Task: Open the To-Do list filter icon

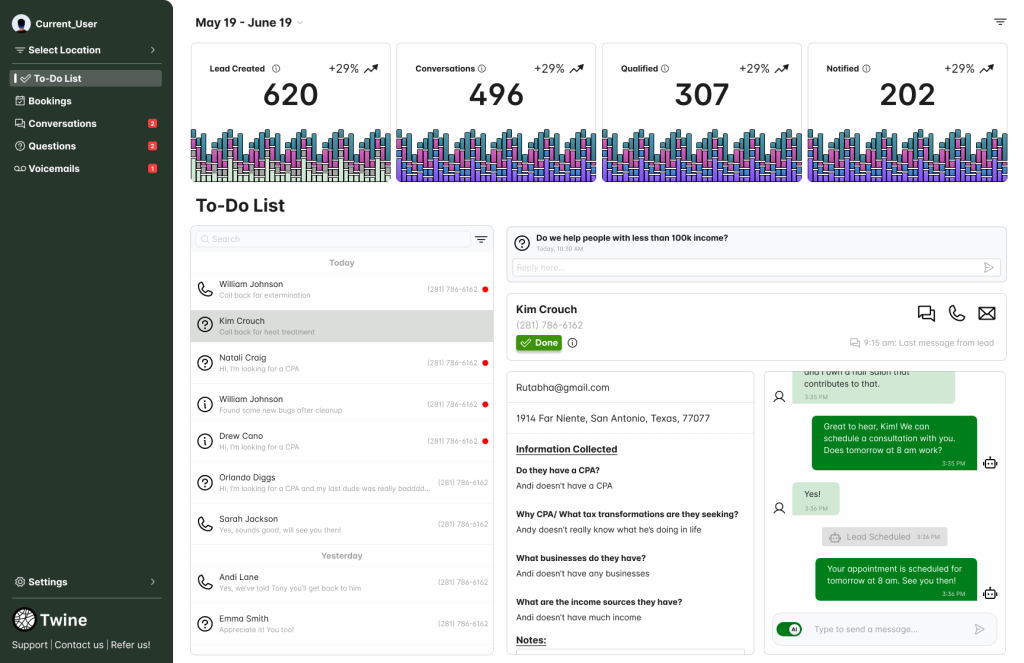Action: pyautogui.click(x=481, y=239)
